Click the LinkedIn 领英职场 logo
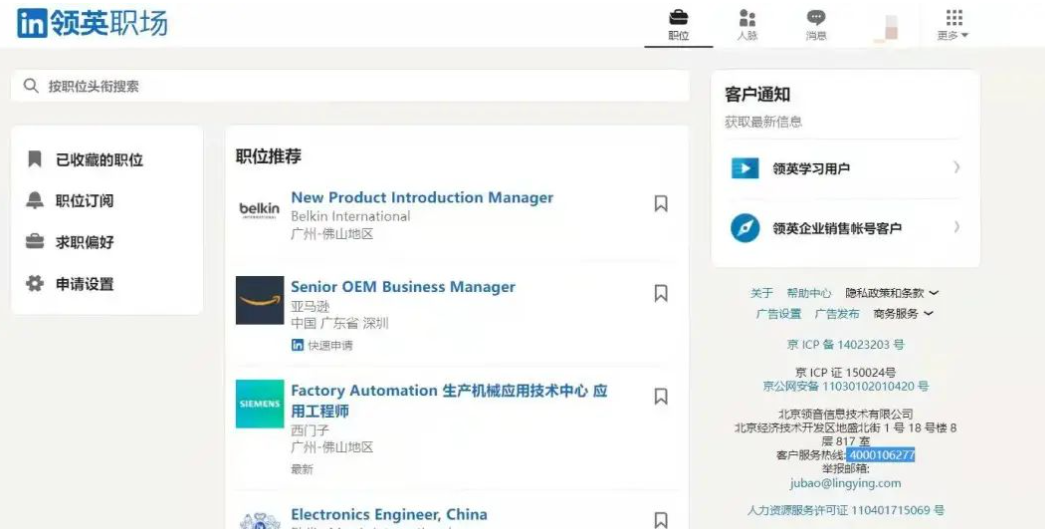1045x529 pixels. tap(92, 23)
